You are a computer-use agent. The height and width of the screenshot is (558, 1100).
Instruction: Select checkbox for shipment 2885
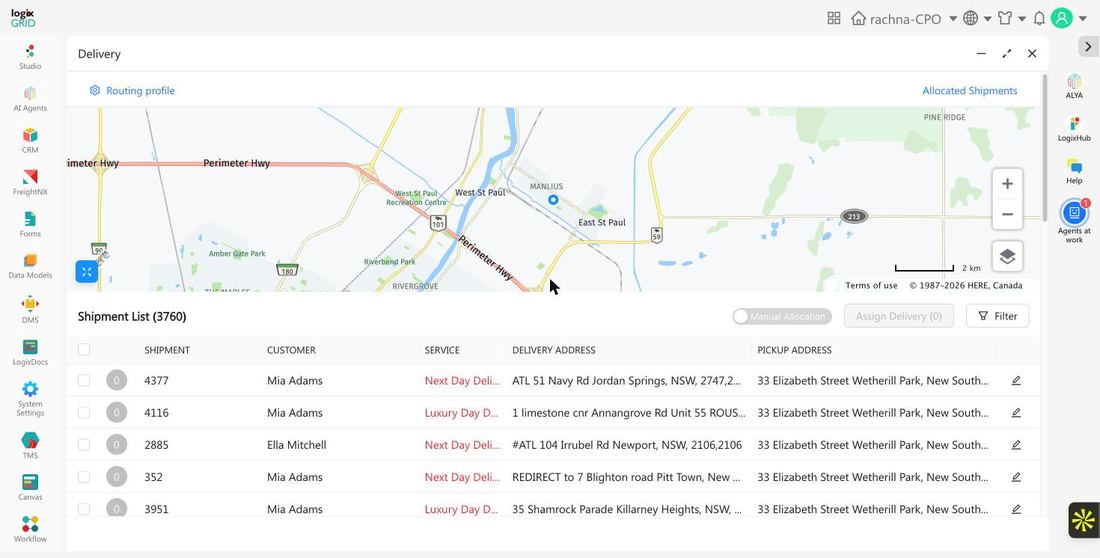83,445
